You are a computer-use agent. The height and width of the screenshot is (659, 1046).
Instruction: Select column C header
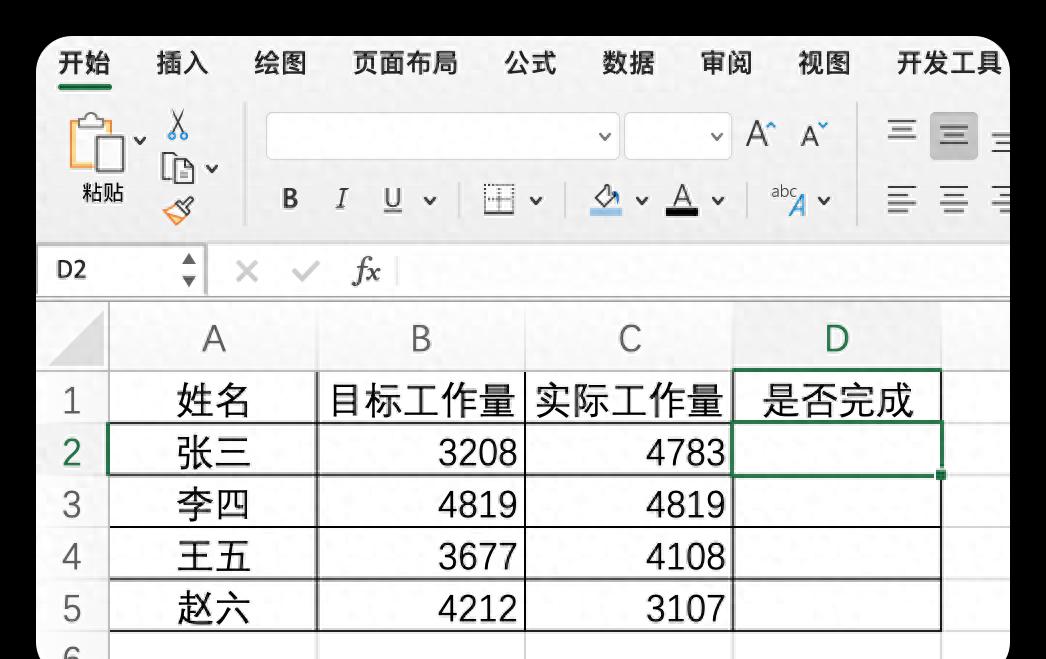629,338
